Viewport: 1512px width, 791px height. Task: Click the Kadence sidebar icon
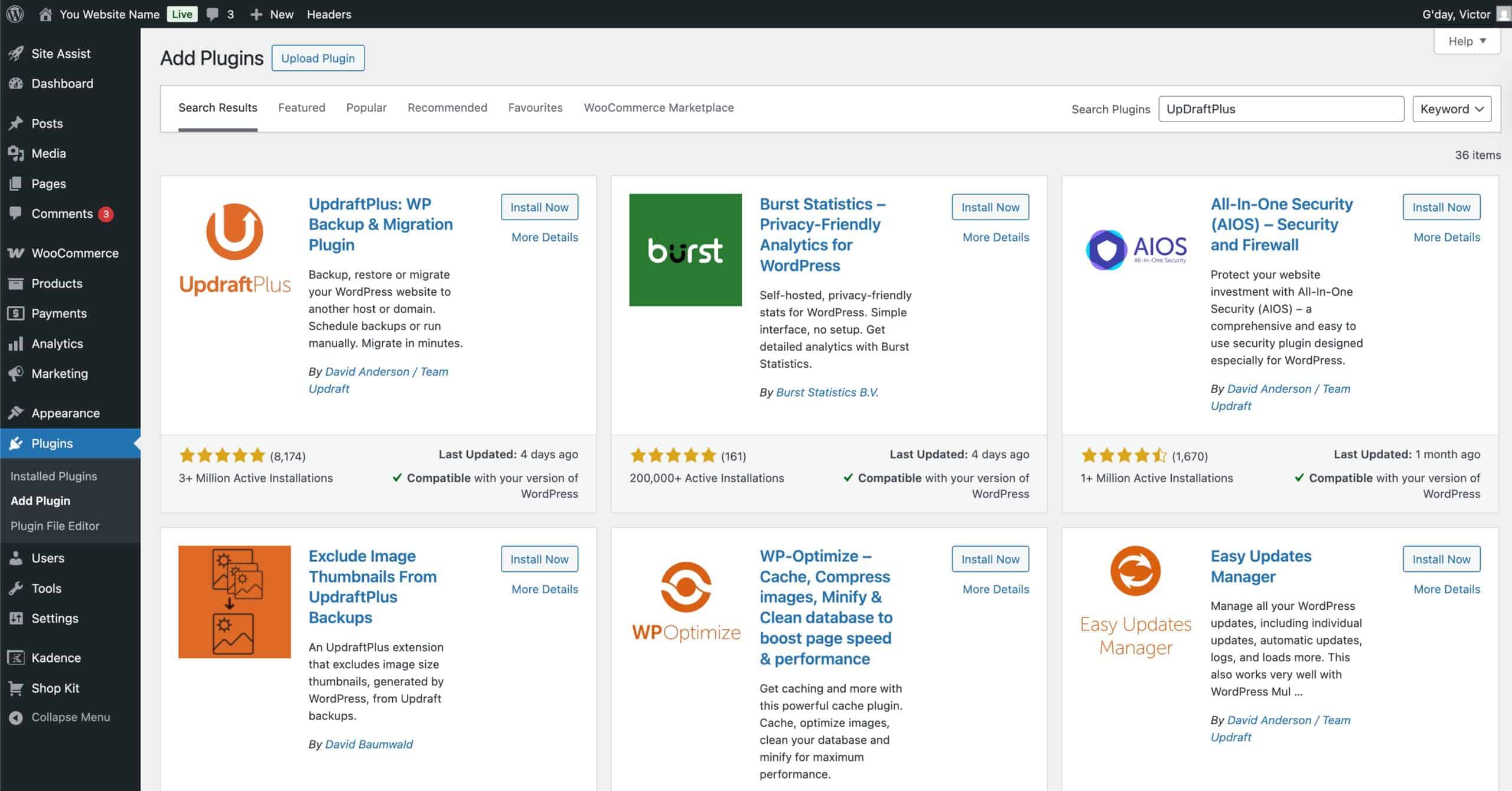(x=16, y=658)
